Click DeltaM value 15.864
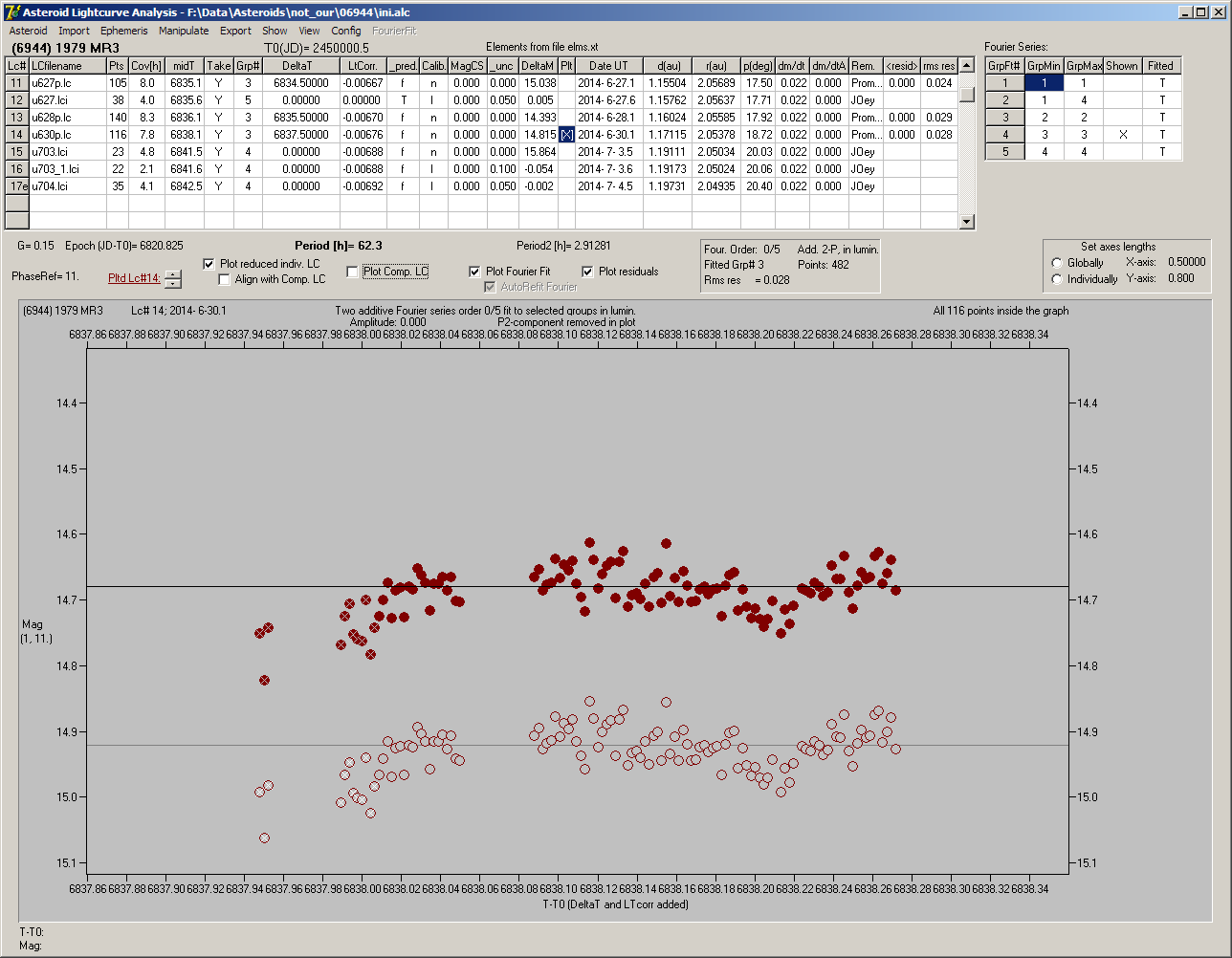The height and width of the screenshot is (958, 1232). coord(539,152)
